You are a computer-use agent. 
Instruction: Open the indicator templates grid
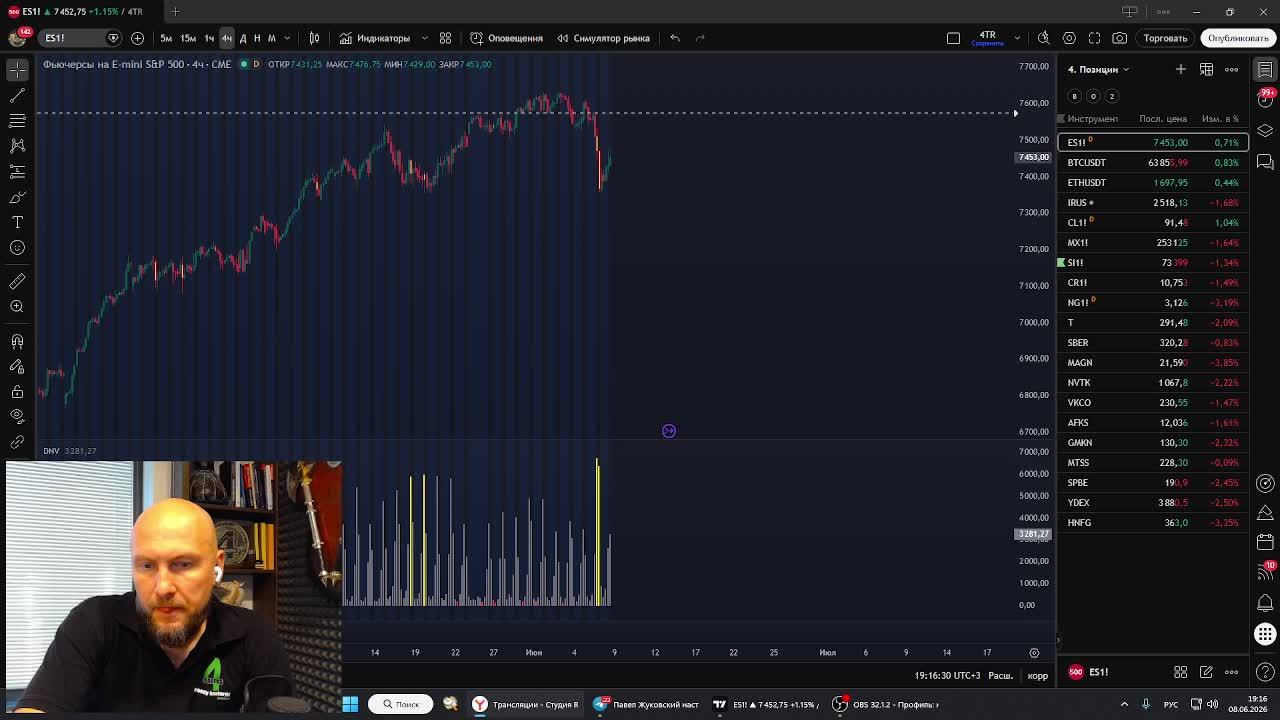click(x=445, y=38)
